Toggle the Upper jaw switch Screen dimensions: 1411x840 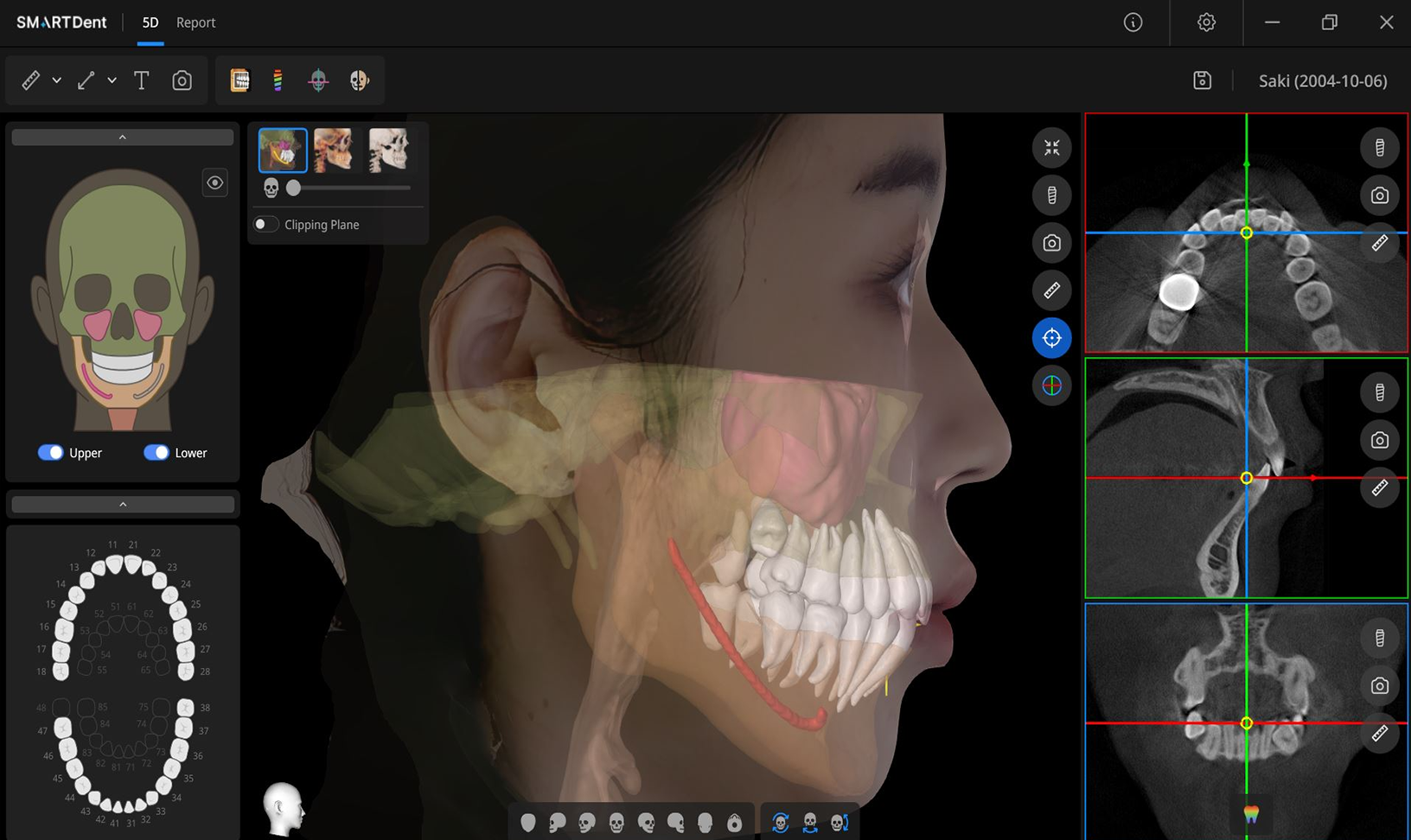(51, 453)
